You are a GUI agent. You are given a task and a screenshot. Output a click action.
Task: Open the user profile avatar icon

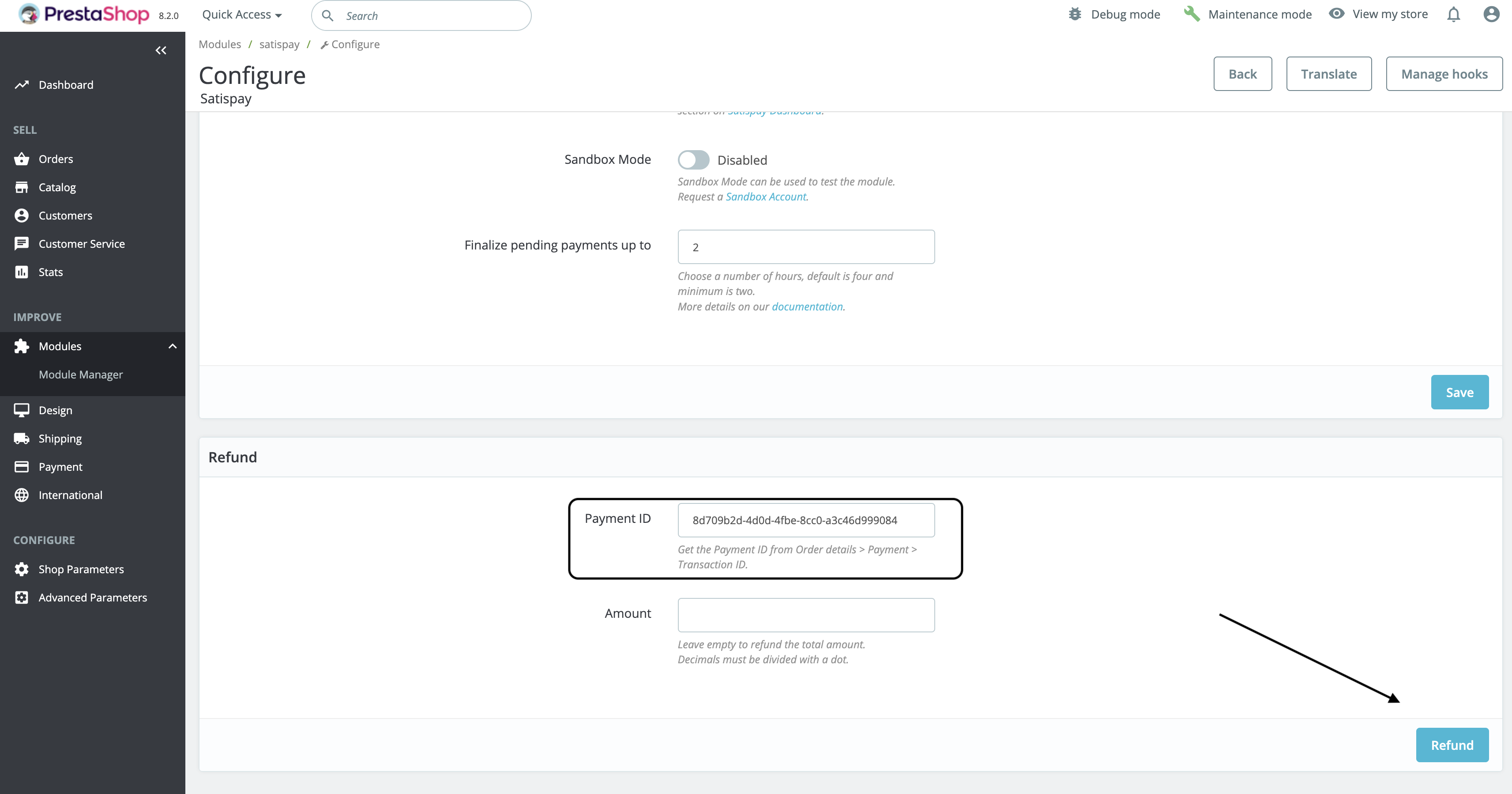point(1491,15)
